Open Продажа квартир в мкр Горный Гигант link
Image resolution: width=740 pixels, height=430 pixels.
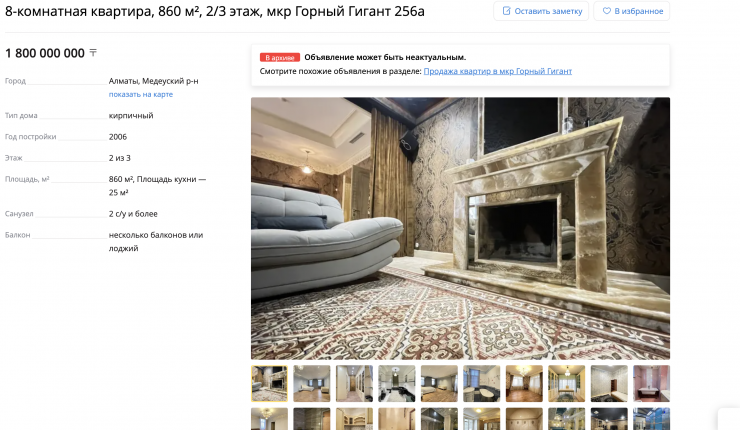click(x=497, y=71)
